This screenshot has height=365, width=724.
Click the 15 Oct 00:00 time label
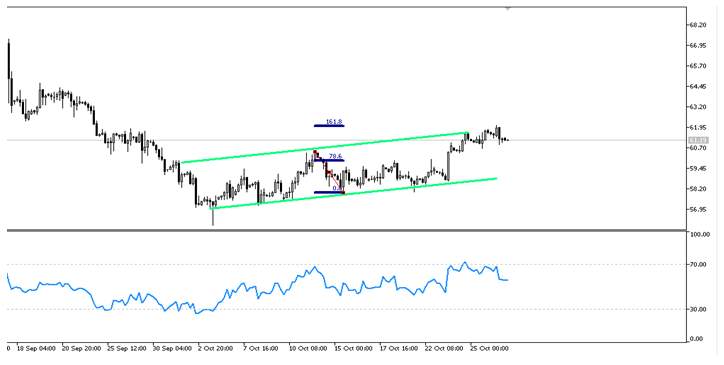click(353, 348)
